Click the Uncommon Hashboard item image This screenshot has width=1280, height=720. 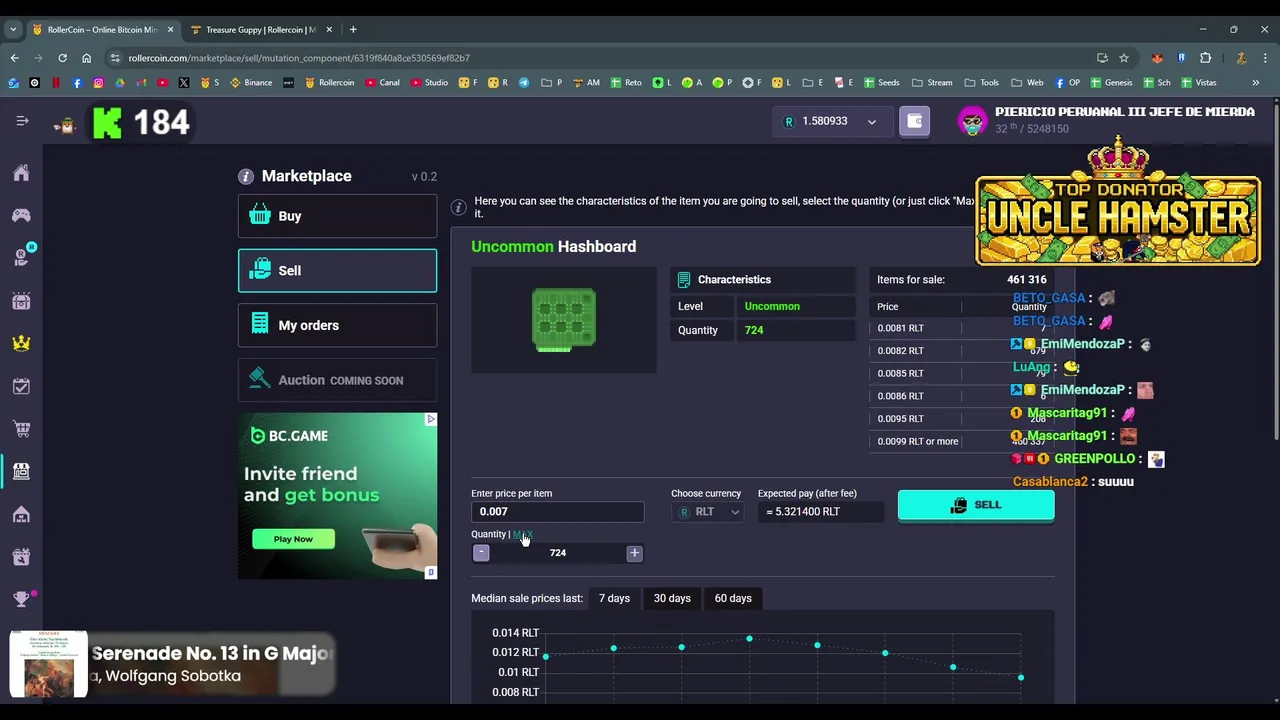[x=564, y=320]
